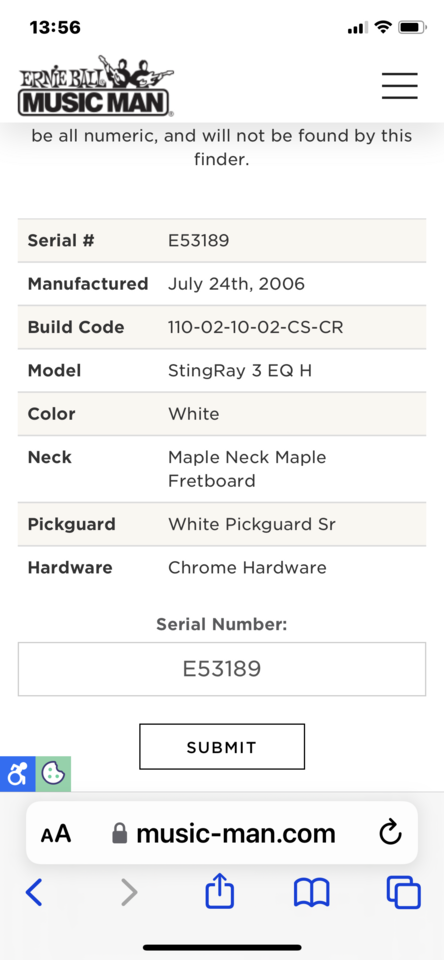Open the accessibility options widget

click(x=17, y=774)
